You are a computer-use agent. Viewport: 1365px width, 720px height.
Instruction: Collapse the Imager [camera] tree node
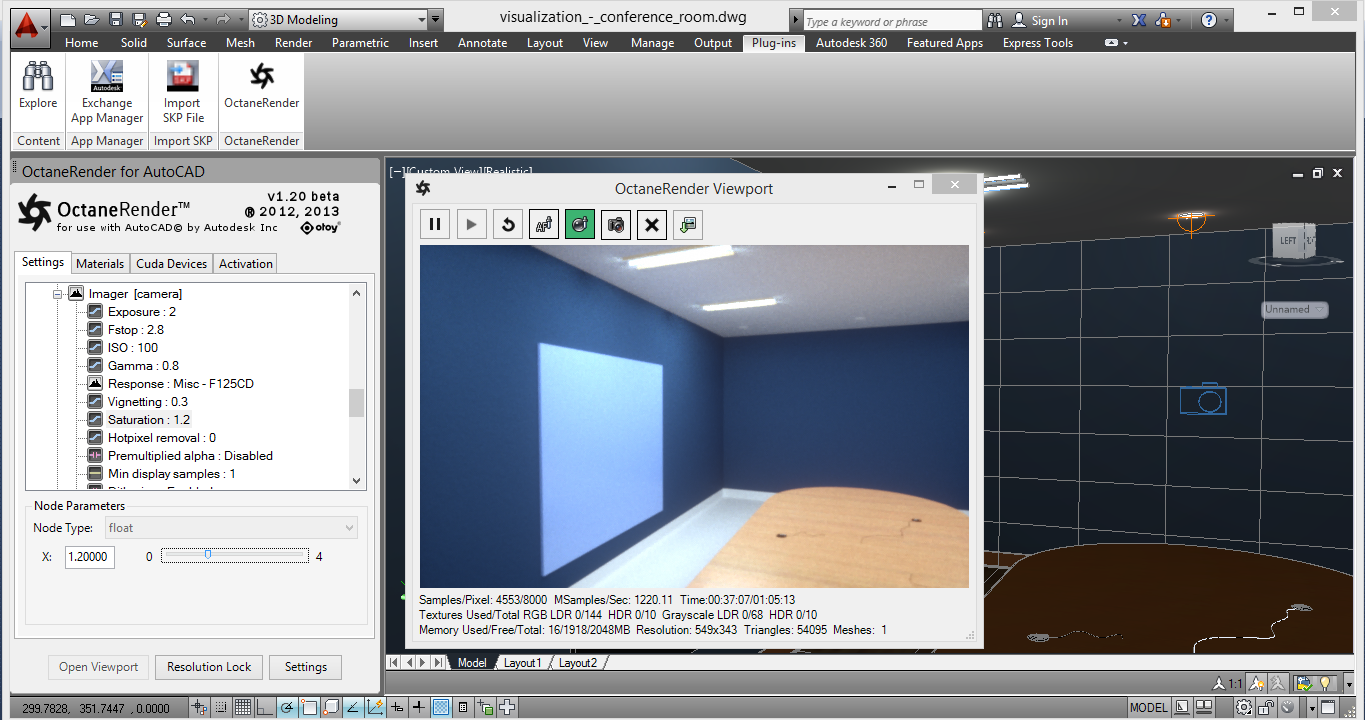point(58,293)
